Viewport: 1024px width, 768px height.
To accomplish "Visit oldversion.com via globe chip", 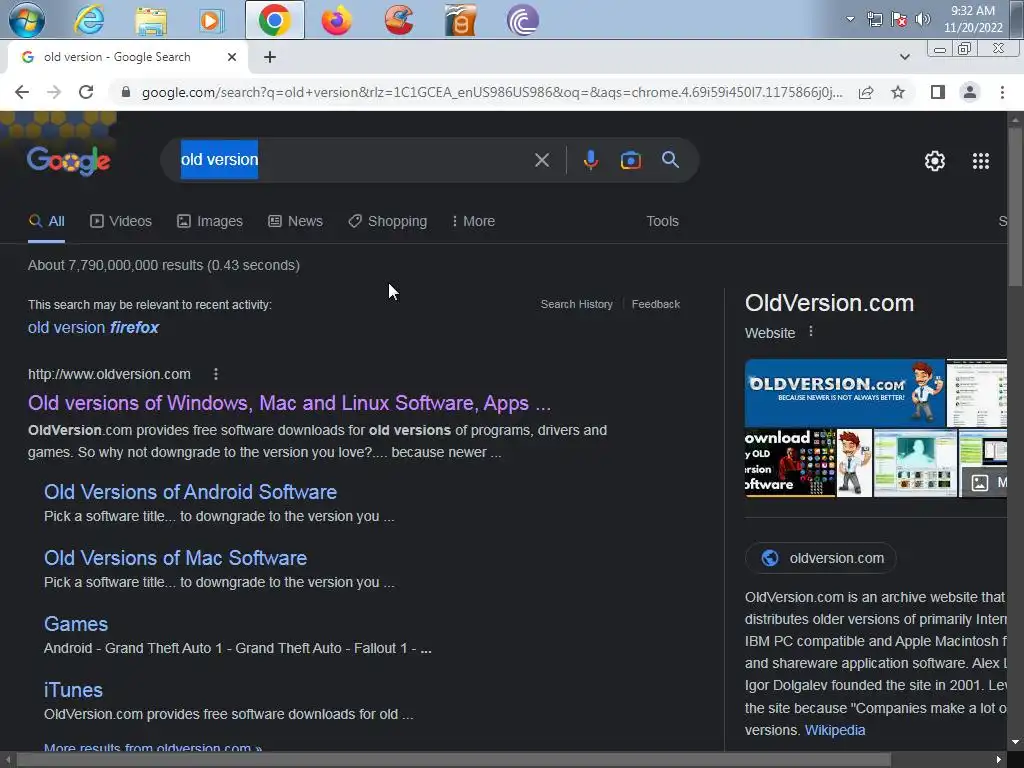I will (821, 558).
